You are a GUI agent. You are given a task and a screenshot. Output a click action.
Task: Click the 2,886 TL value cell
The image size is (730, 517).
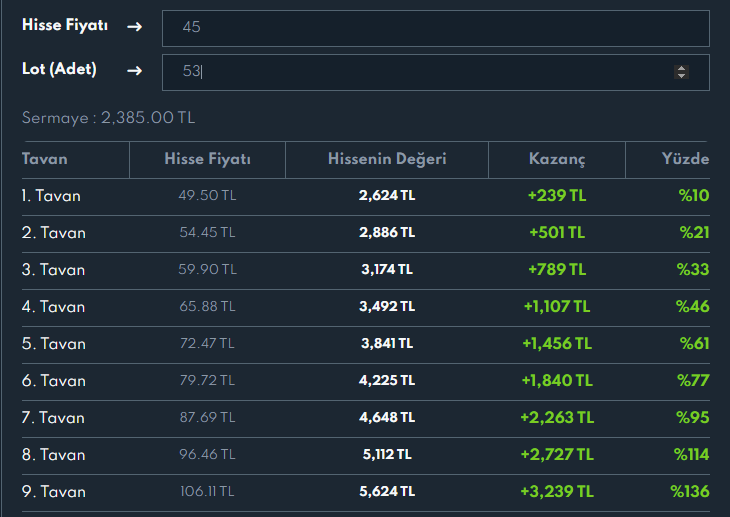coord(387,232)
